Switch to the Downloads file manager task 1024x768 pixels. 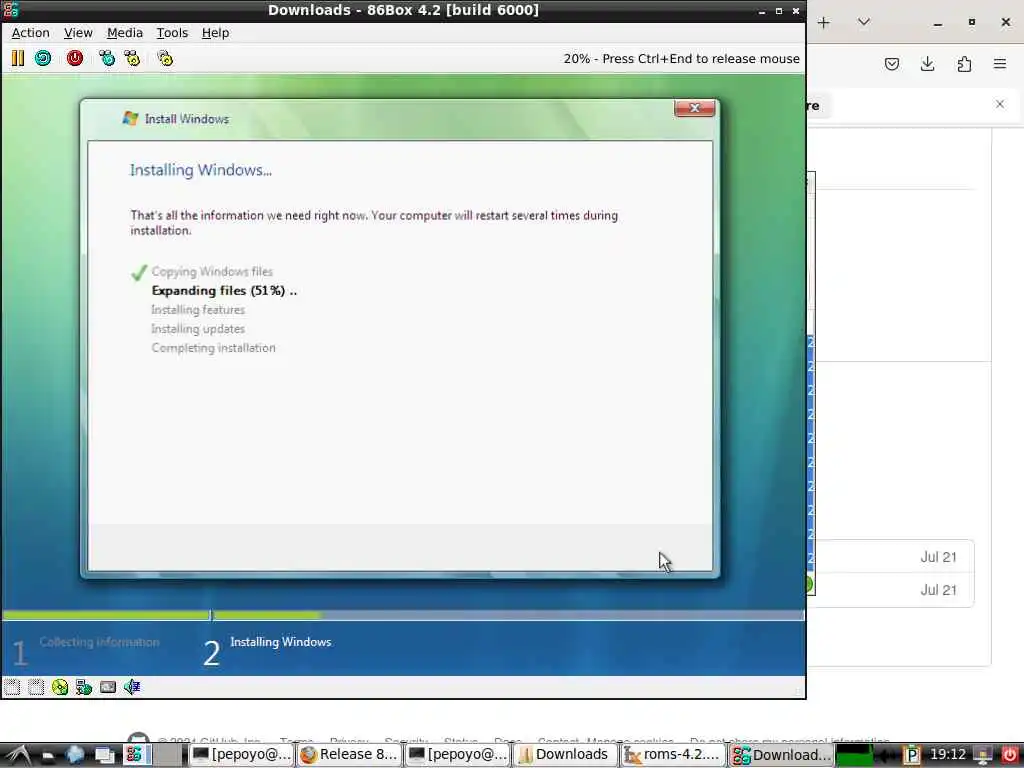564,755
